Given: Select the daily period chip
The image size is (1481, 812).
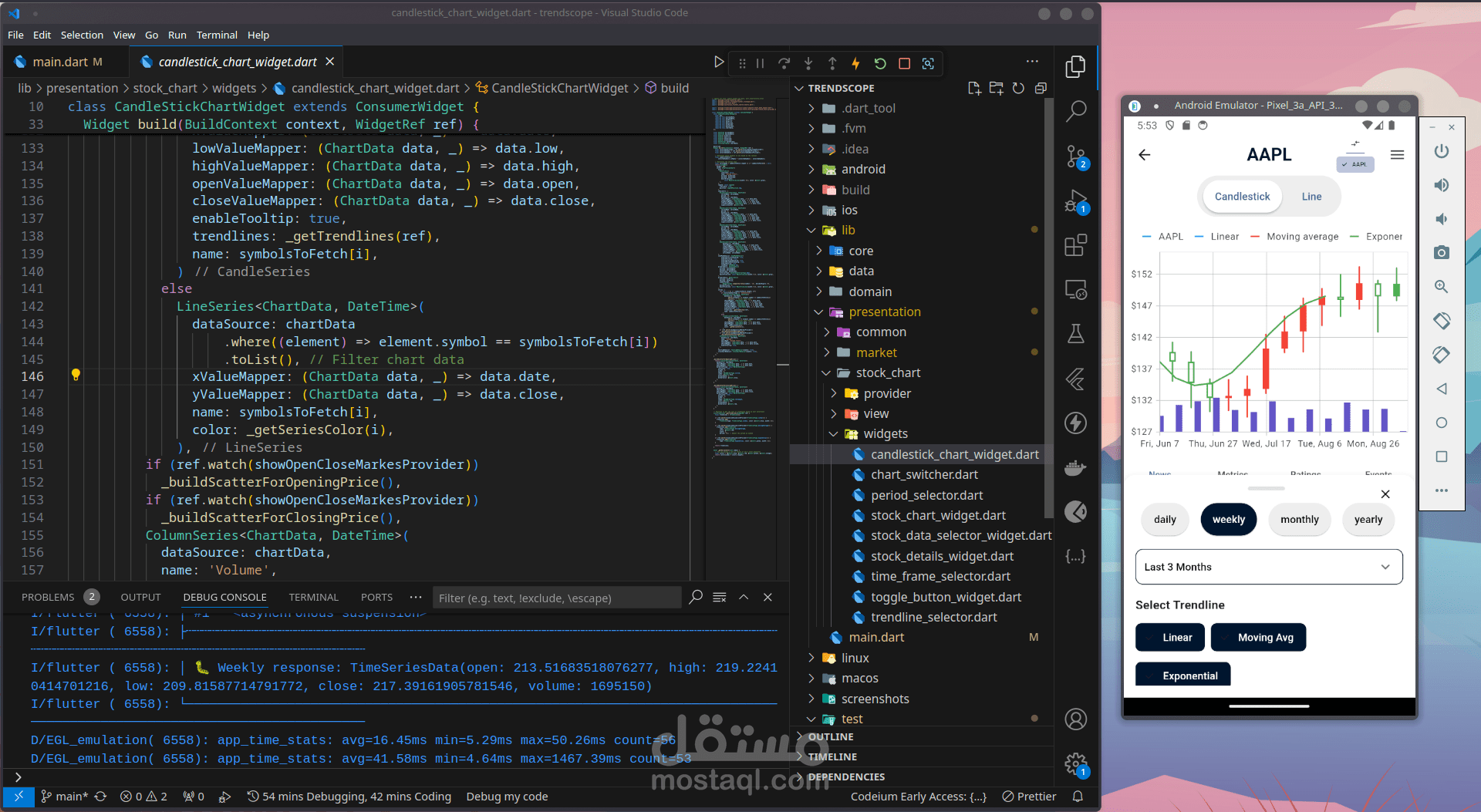Looking at the screenshot, I should click(x=1165, y=520).
